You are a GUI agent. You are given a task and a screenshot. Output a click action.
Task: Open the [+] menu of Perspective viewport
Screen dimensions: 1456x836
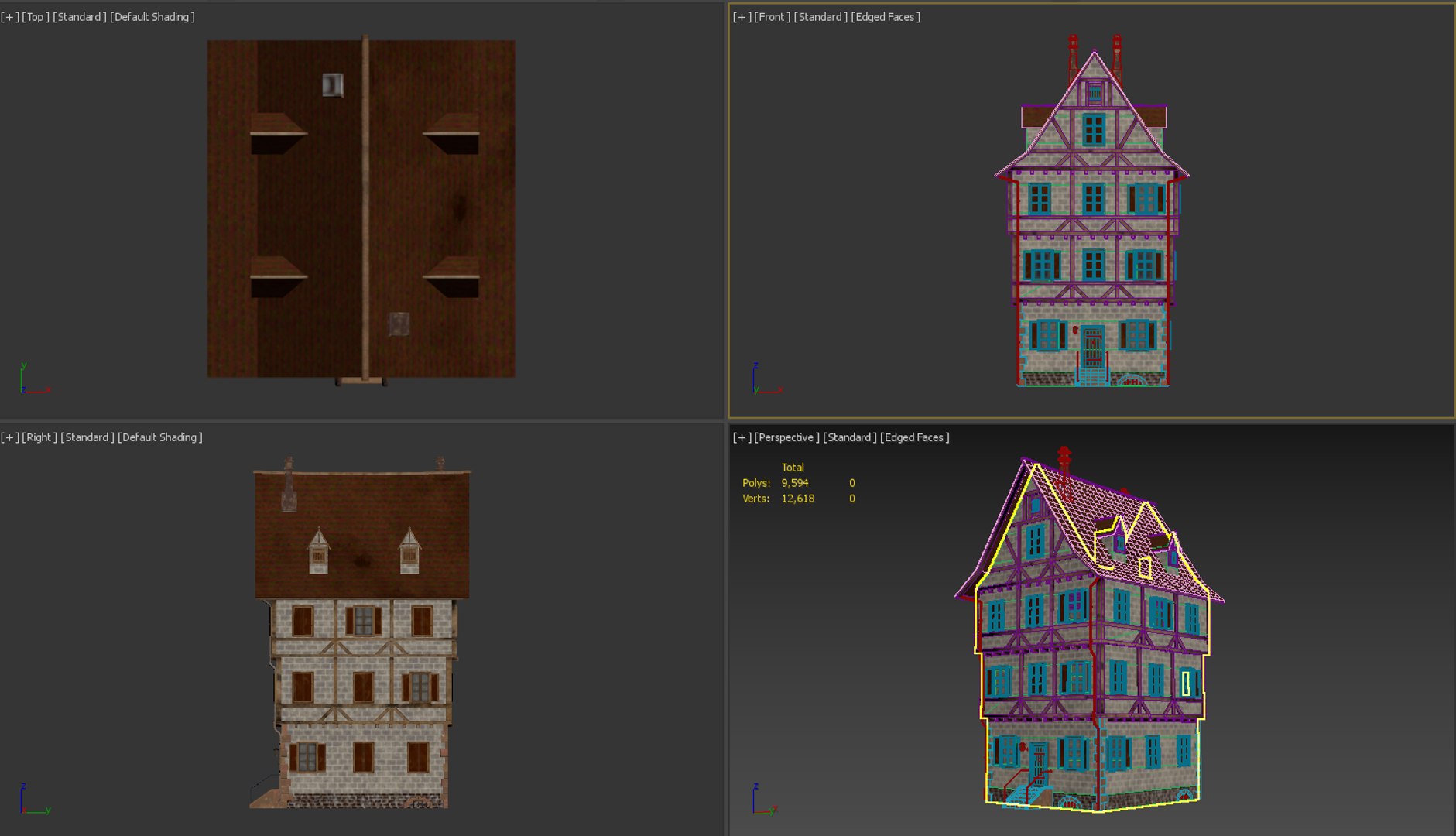point(742,437)
